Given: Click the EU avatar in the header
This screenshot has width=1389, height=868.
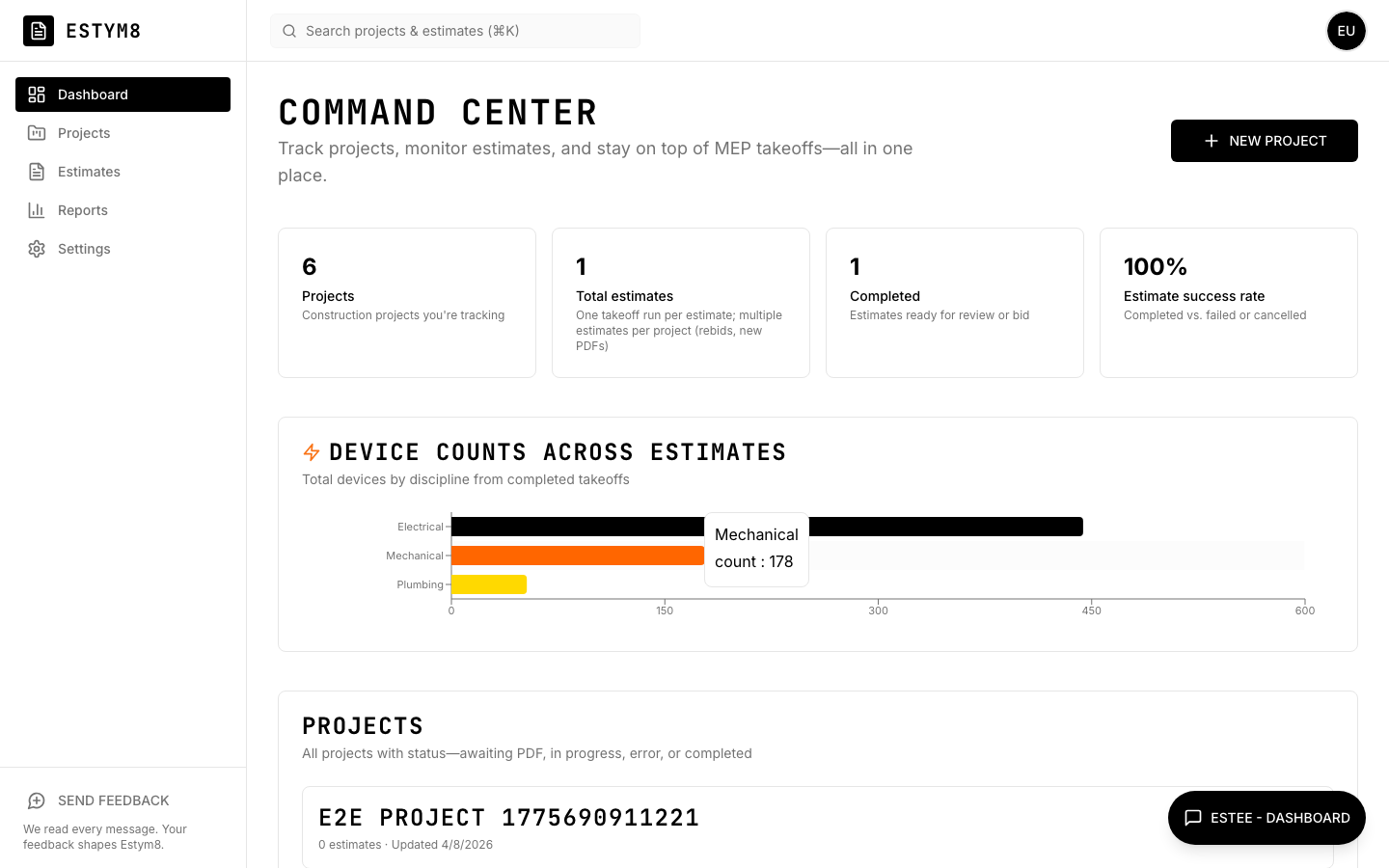Looking at the screenshot, I should pos(1347,31).
